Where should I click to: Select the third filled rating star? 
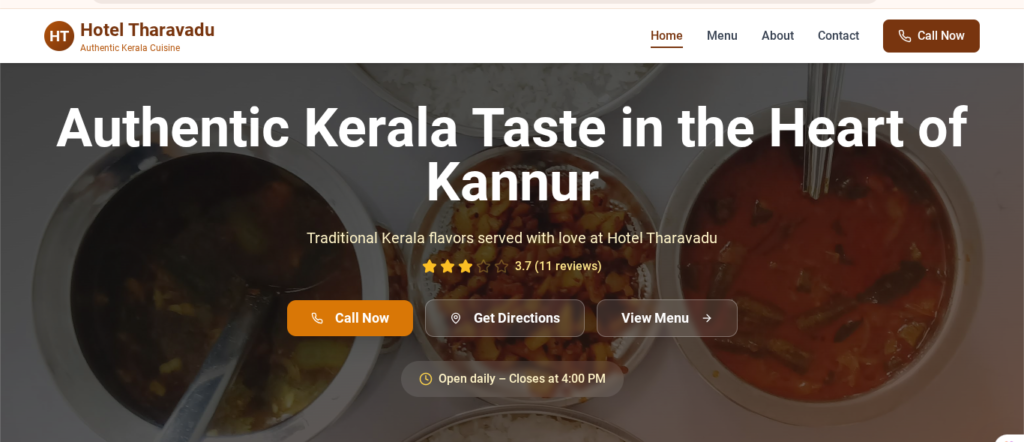[465, 266]
